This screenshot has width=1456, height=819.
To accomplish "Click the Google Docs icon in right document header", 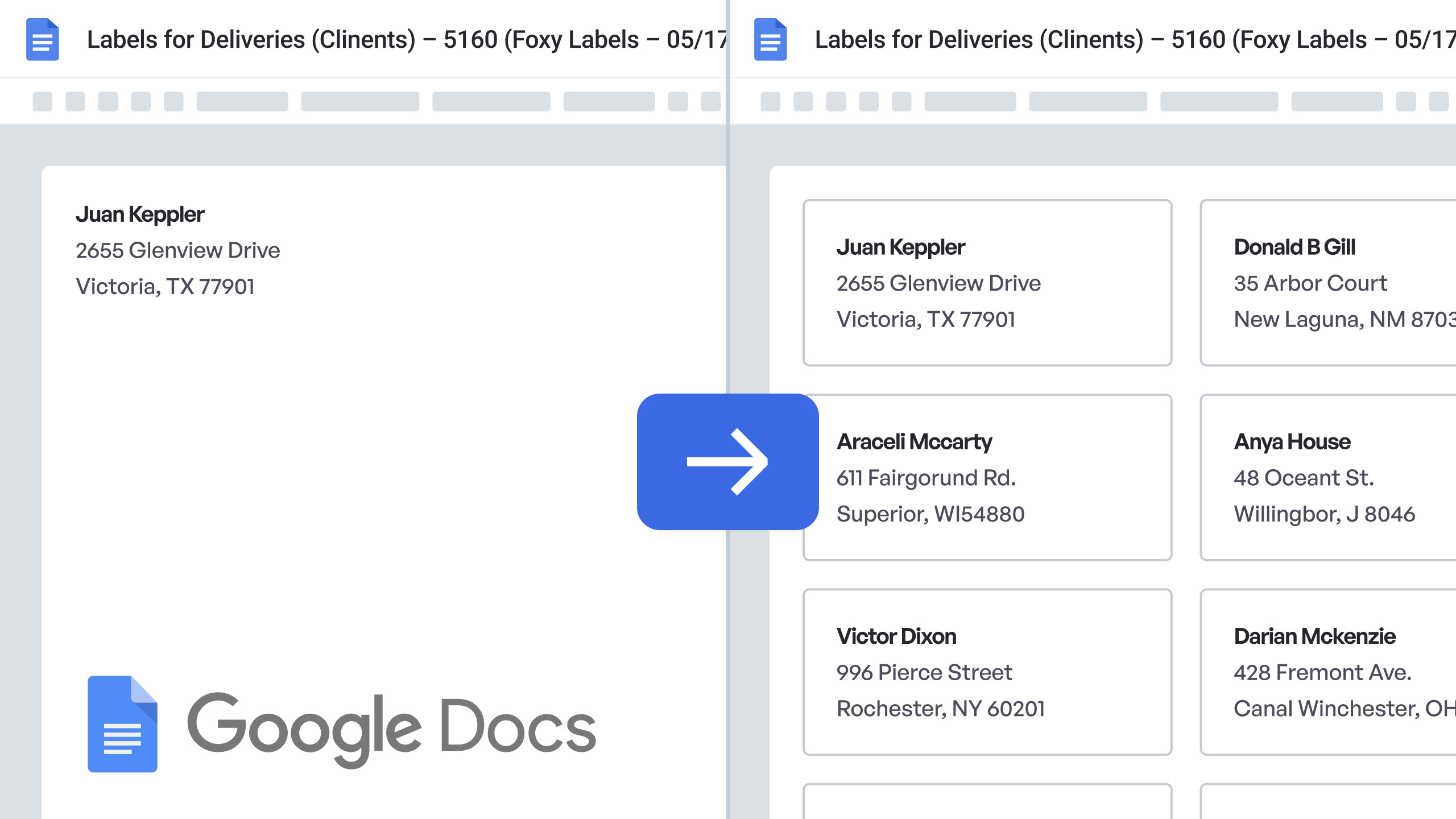I will [770, 39].
